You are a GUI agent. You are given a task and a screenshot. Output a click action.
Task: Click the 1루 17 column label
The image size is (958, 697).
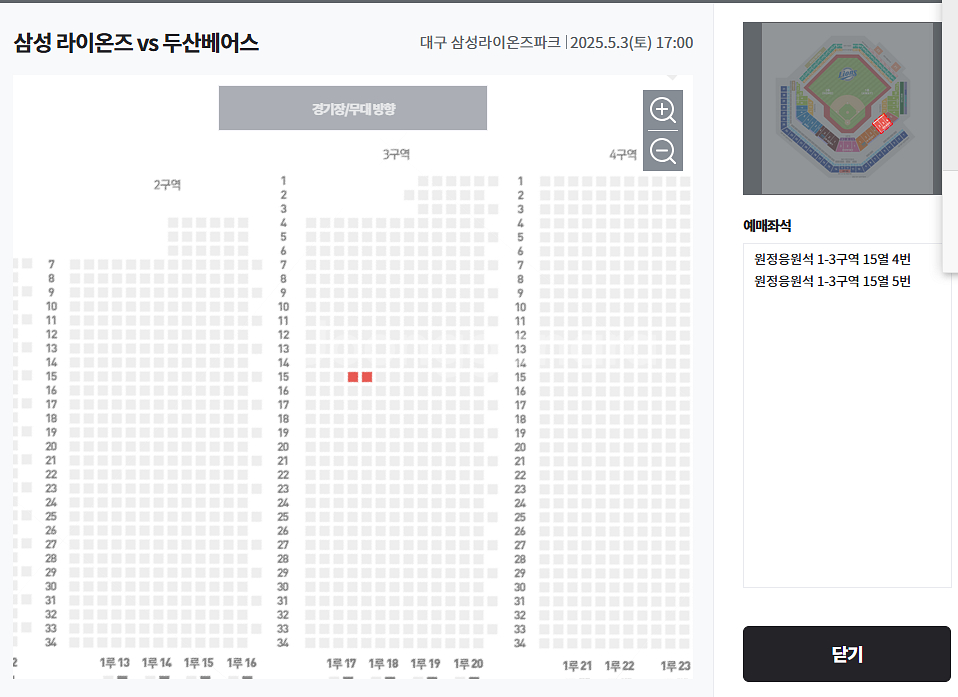coord(341,663)
